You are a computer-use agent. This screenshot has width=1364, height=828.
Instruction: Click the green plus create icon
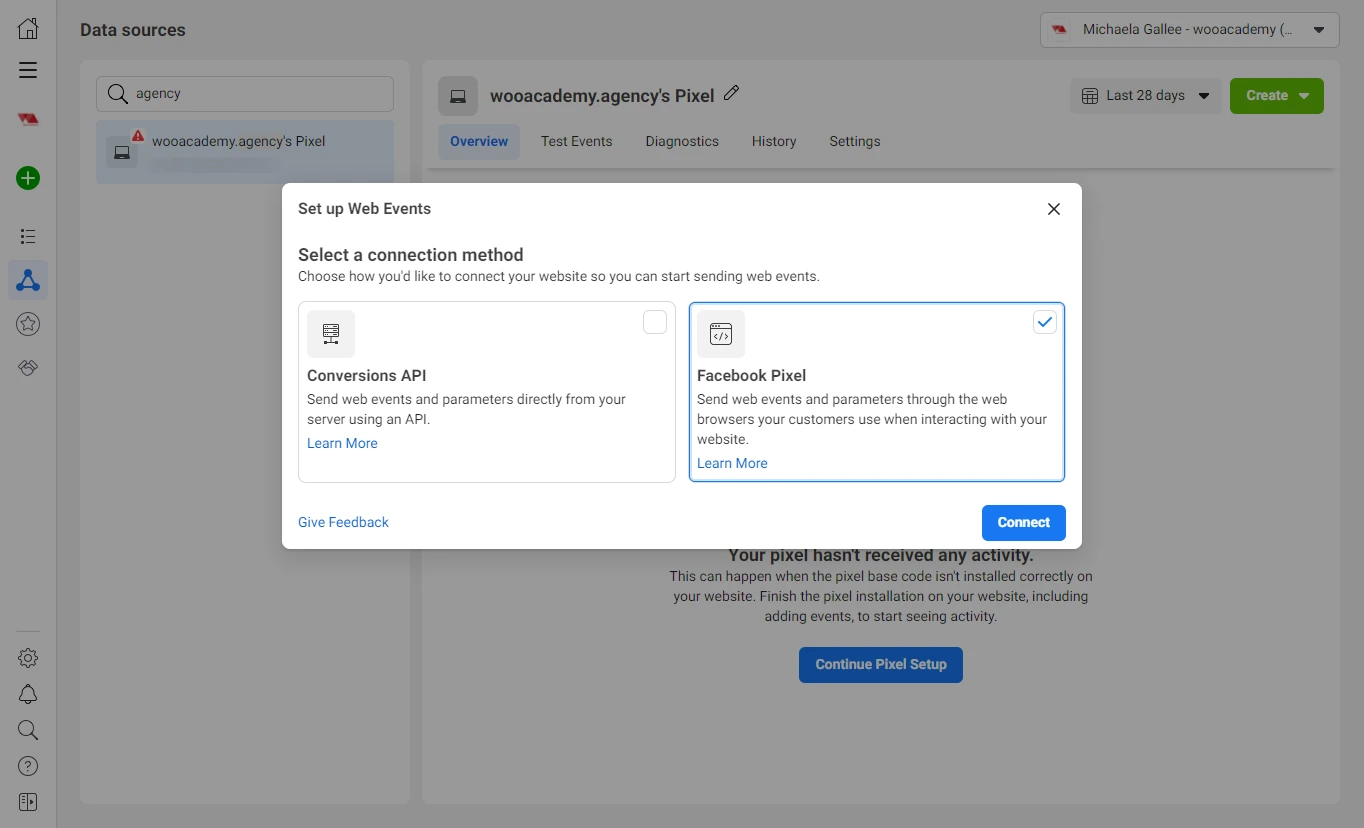pos(28,179)
